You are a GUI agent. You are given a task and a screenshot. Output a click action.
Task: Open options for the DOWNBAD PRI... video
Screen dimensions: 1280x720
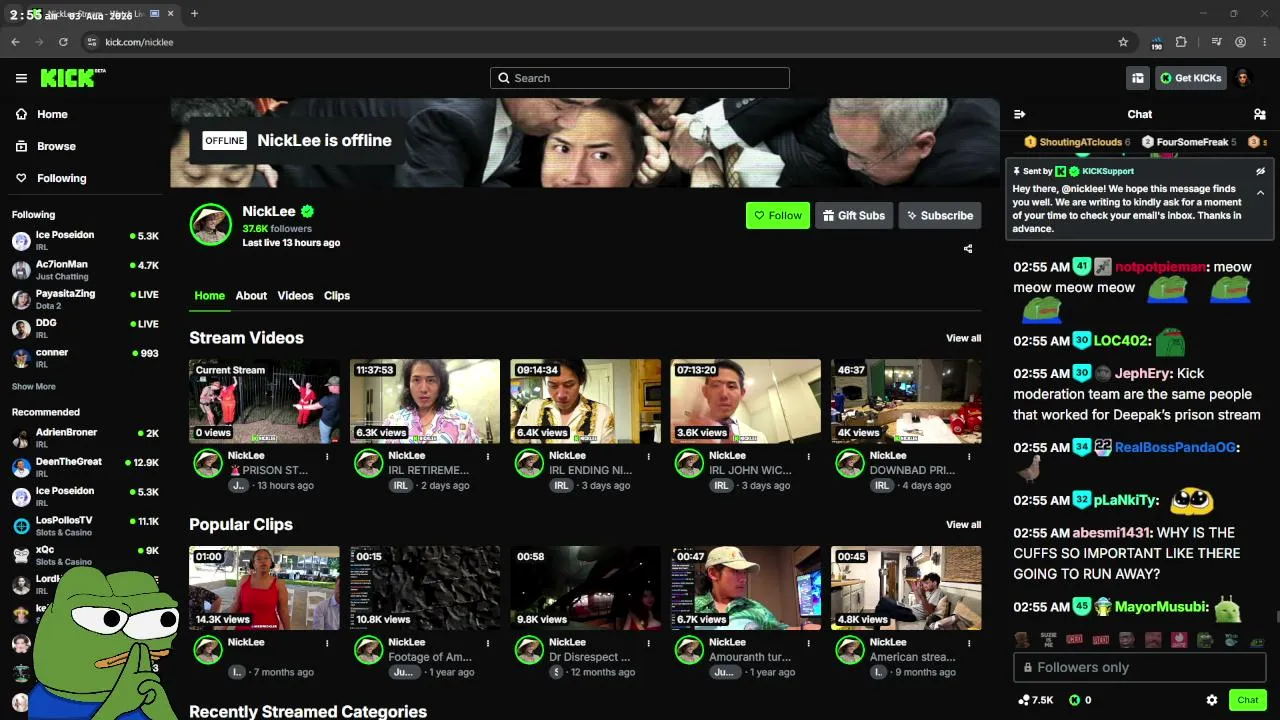point(969,456)
